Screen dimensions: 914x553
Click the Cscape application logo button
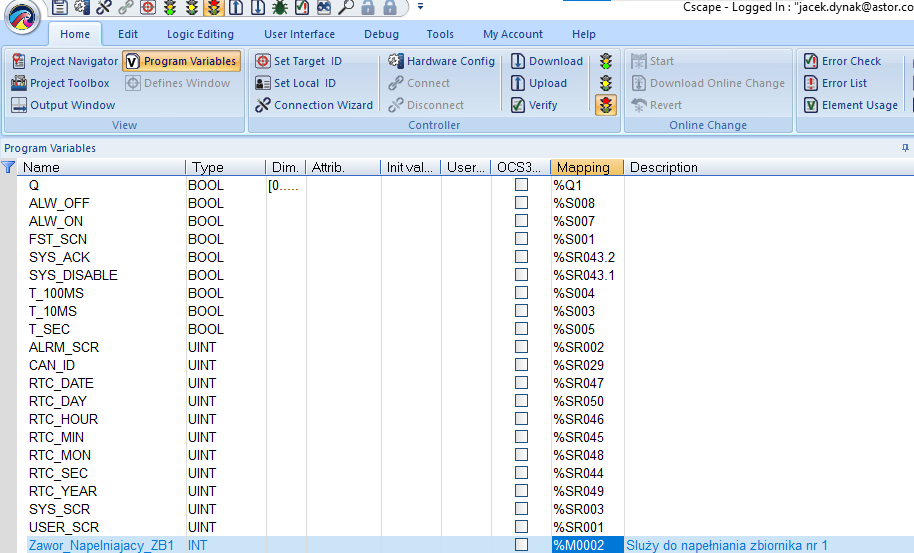(23, 16)
